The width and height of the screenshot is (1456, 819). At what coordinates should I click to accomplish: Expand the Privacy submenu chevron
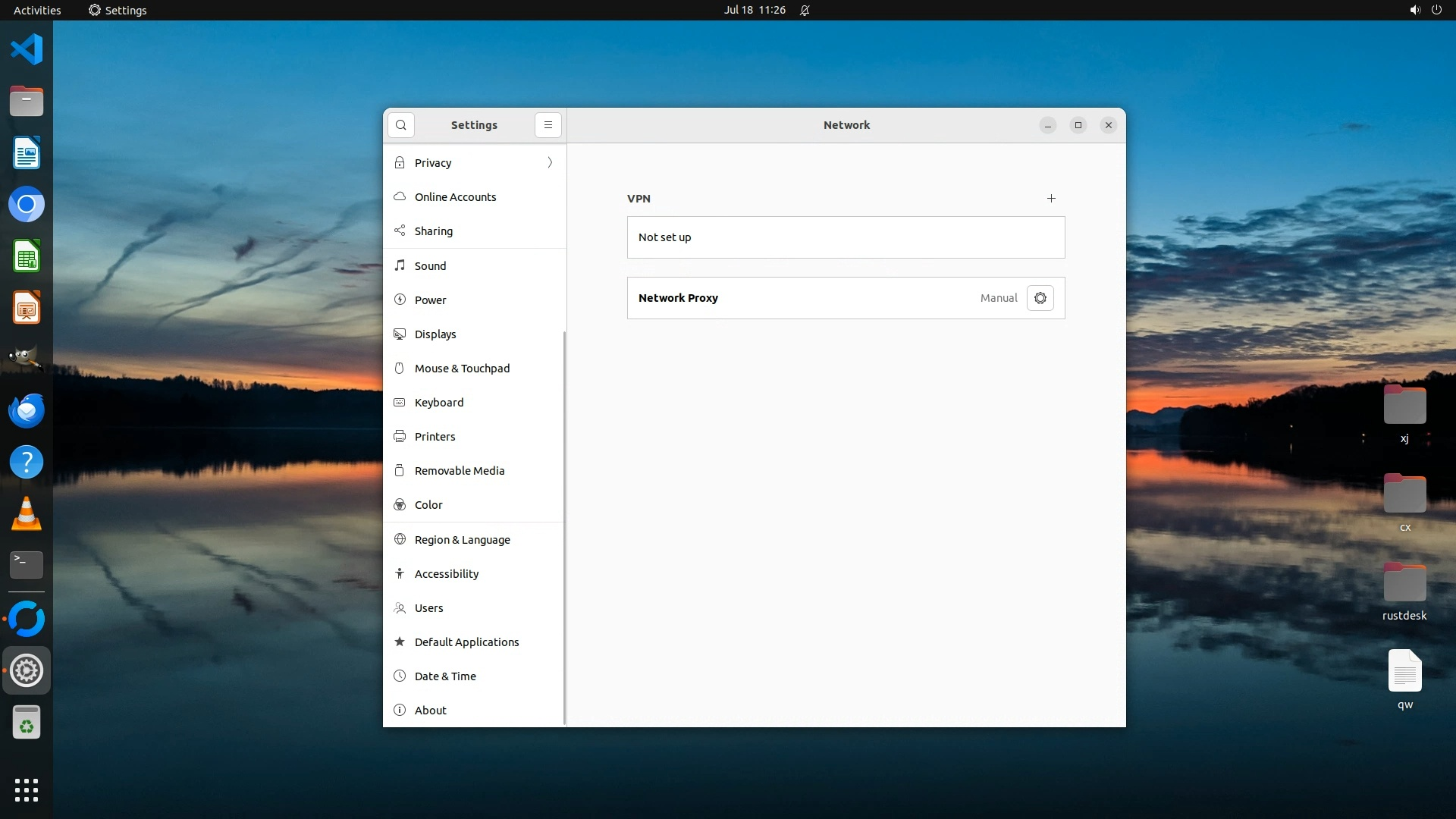coord(550,163)
